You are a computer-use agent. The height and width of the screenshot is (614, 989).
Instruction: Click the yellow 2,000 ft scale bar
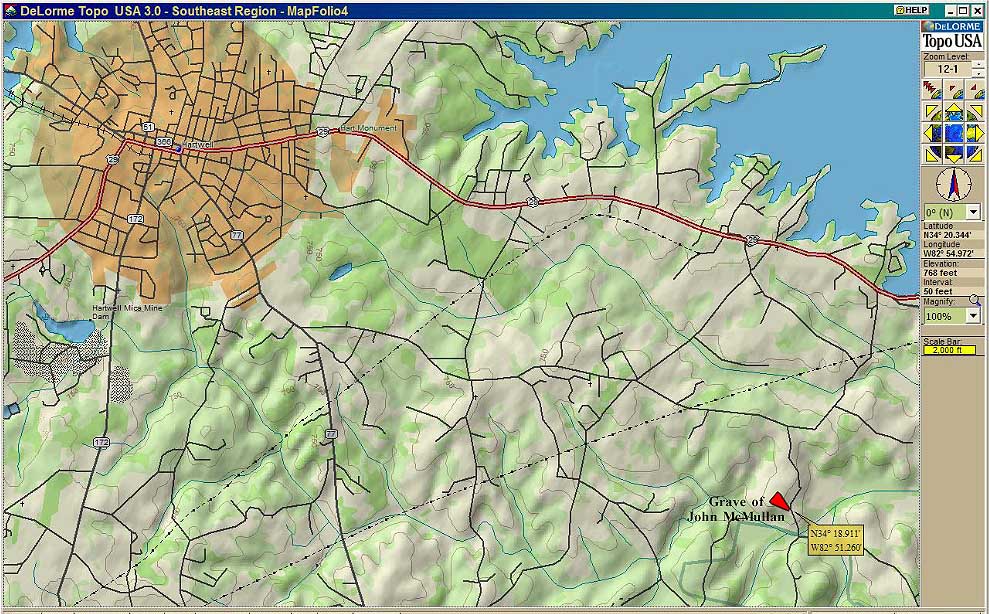[952, 350]
